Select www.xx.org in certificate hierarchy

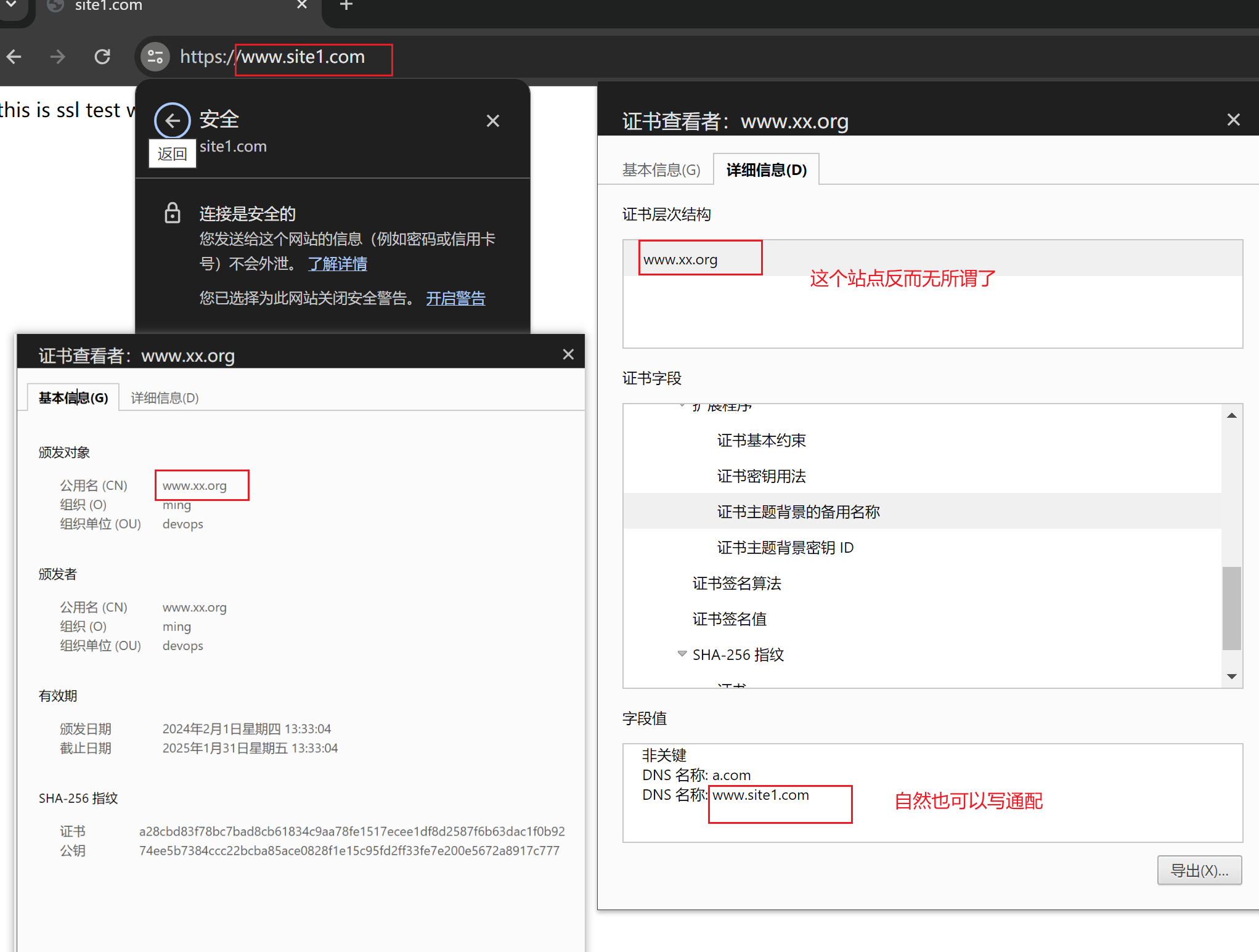tap(680, 260)
